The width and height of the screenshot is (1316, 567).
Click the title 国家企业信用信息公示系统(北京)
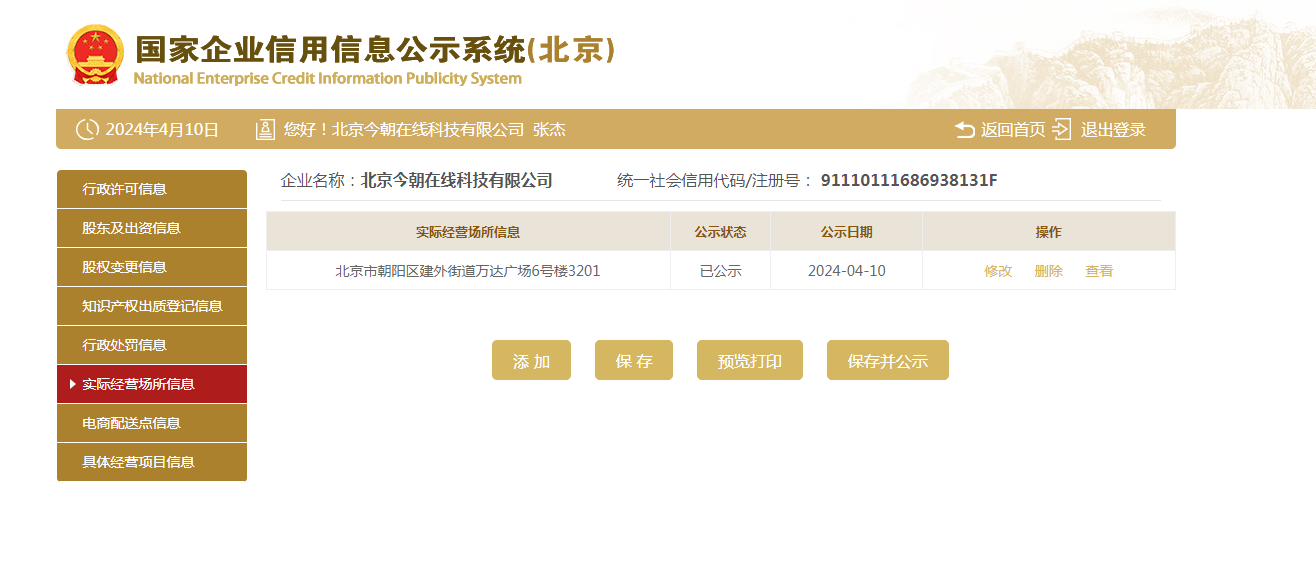tap(375, 49)
